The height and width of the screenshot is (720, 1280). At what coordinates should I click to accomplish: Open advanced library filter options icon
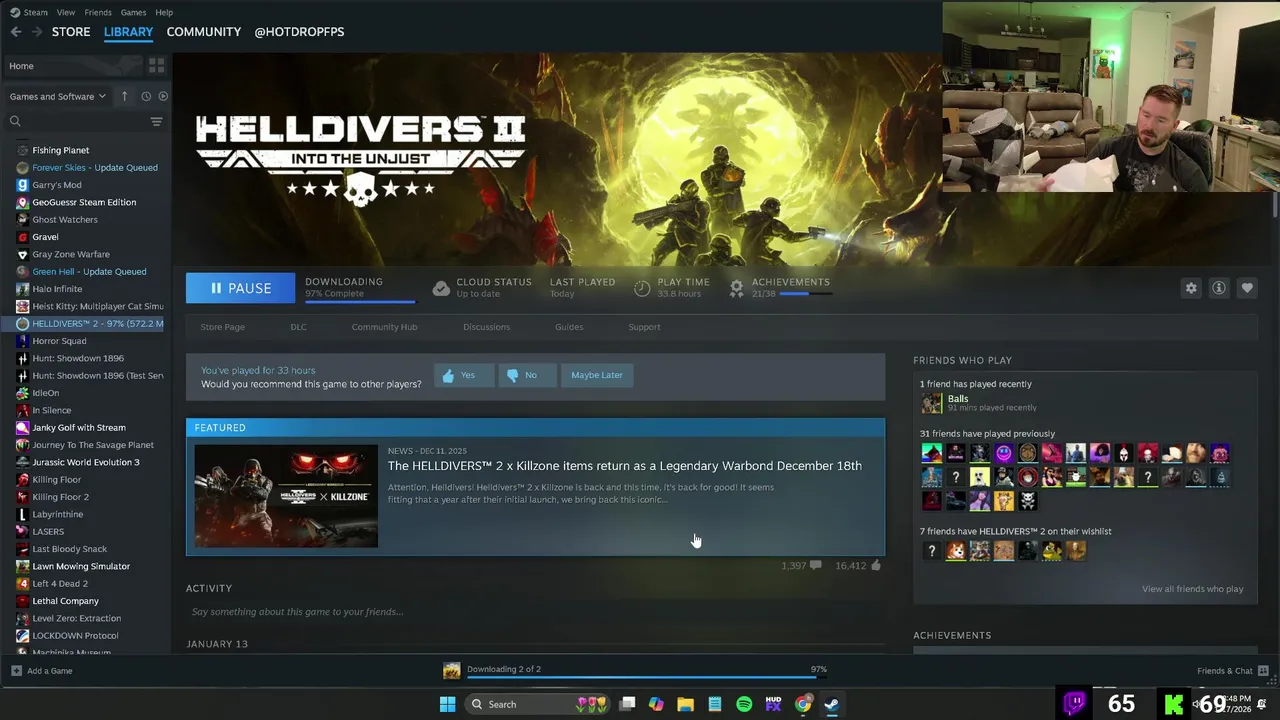coord(156,121)
